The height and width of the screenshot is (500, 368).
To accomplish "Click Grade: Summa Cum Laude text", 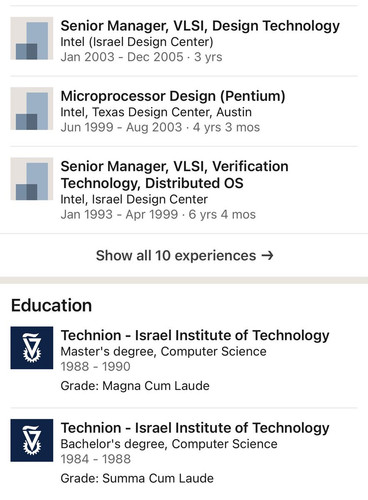I will click(137, 479).
